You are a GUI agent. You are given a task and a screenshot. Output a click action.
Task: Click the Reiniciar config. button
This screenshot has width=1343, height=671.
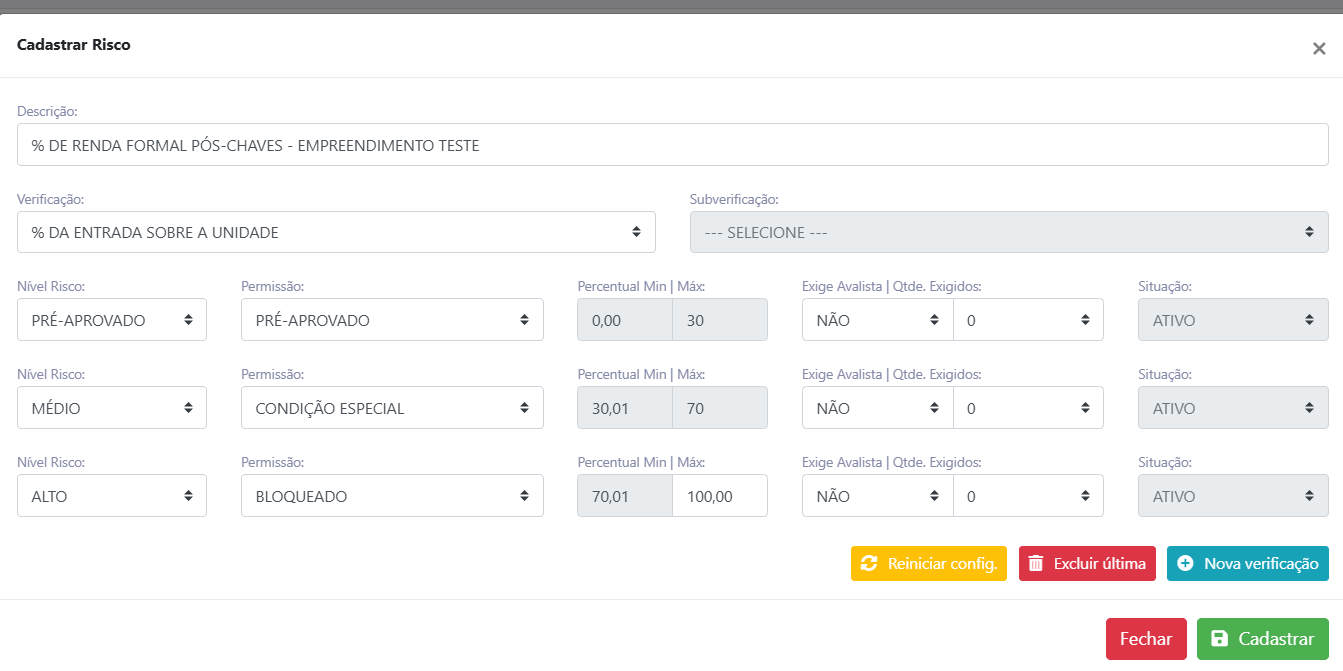(929, 563)
